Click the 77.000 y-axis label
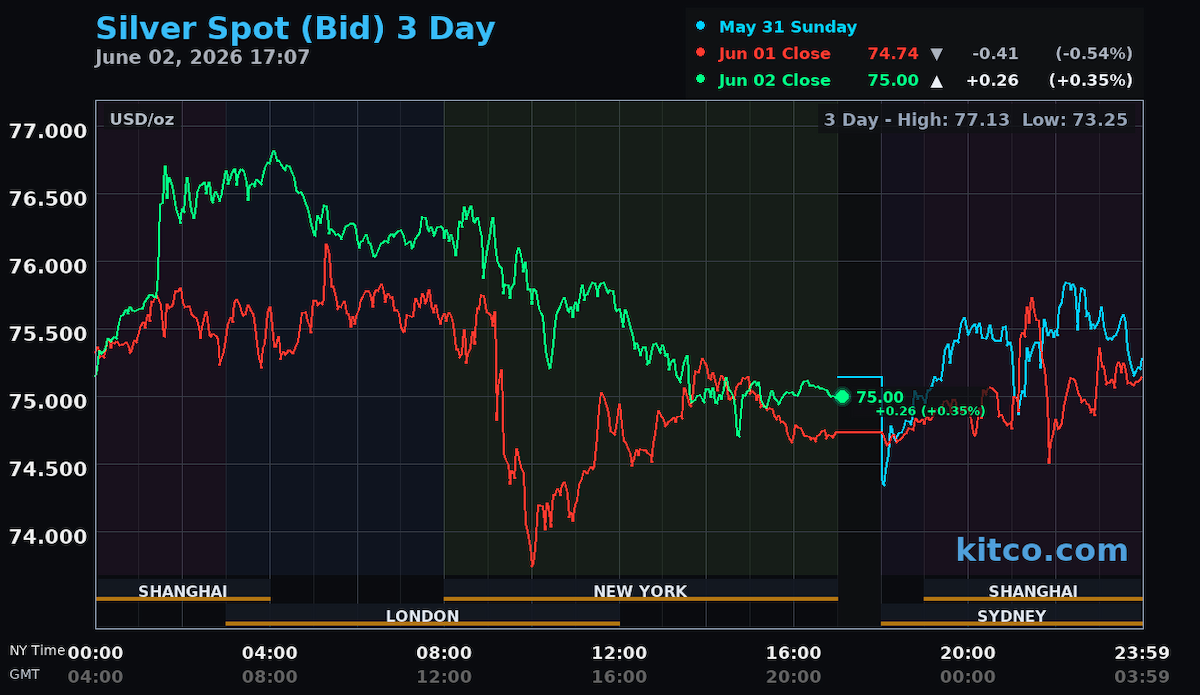Viewport: 1200px width, 695px height. coord(48,130)
